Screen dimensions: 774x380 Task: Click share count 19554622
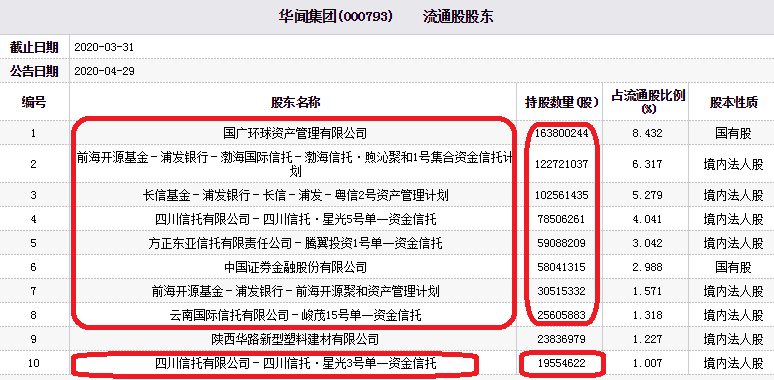point(562,364)
